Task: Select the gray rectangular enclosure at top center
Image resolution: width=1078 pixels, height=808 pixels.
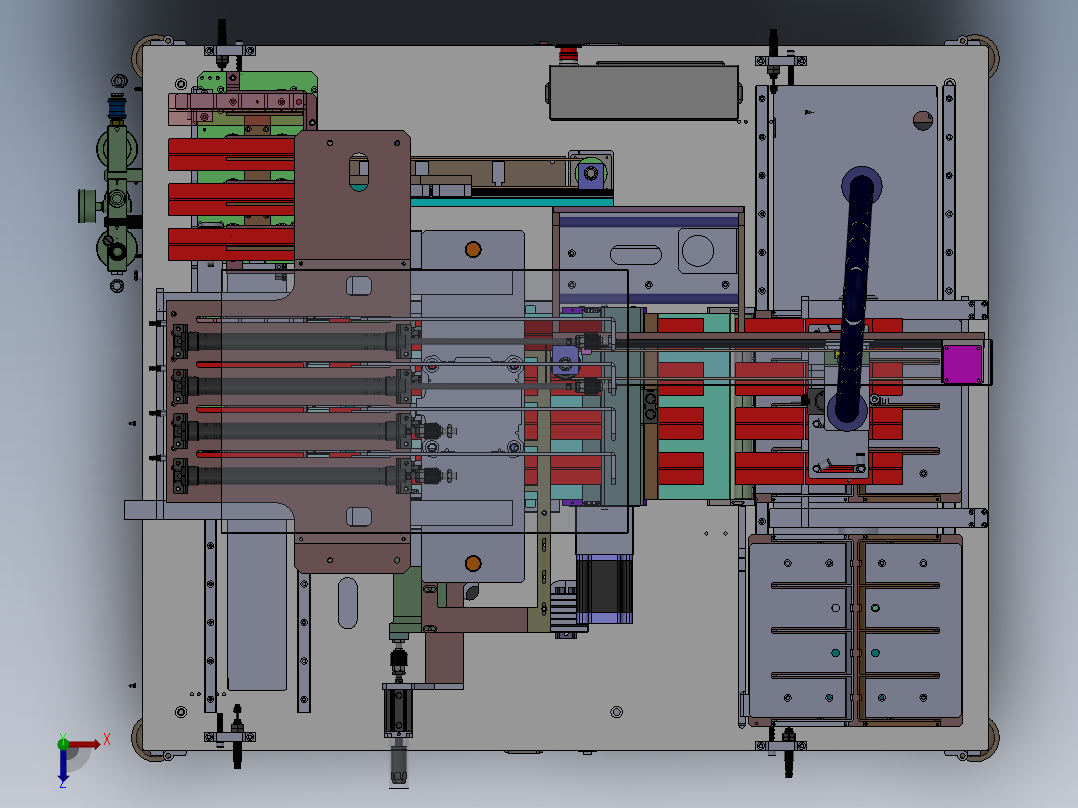Action: 644,92
